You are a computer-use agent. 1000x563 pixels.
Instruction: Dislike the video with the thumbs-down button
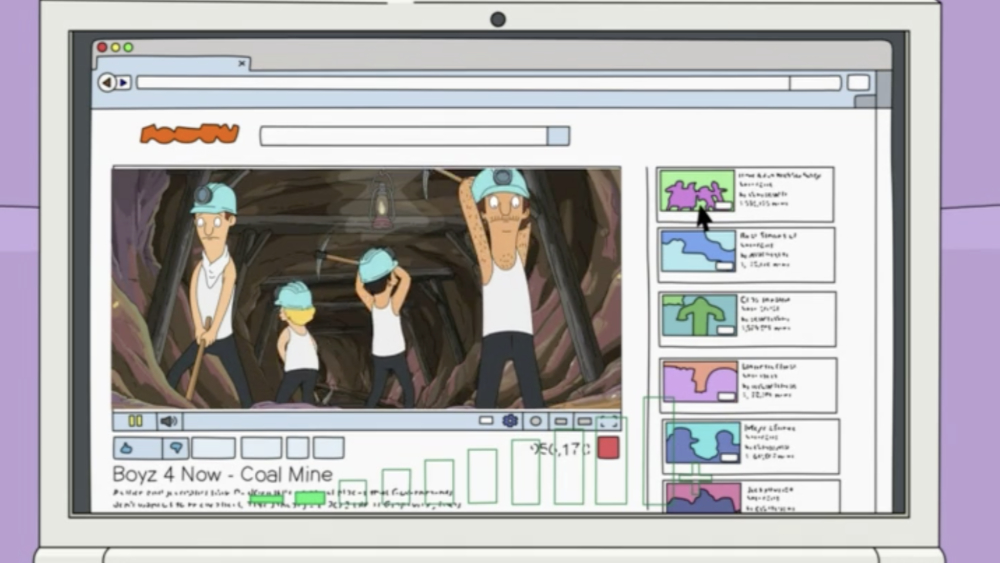(175, 448)
